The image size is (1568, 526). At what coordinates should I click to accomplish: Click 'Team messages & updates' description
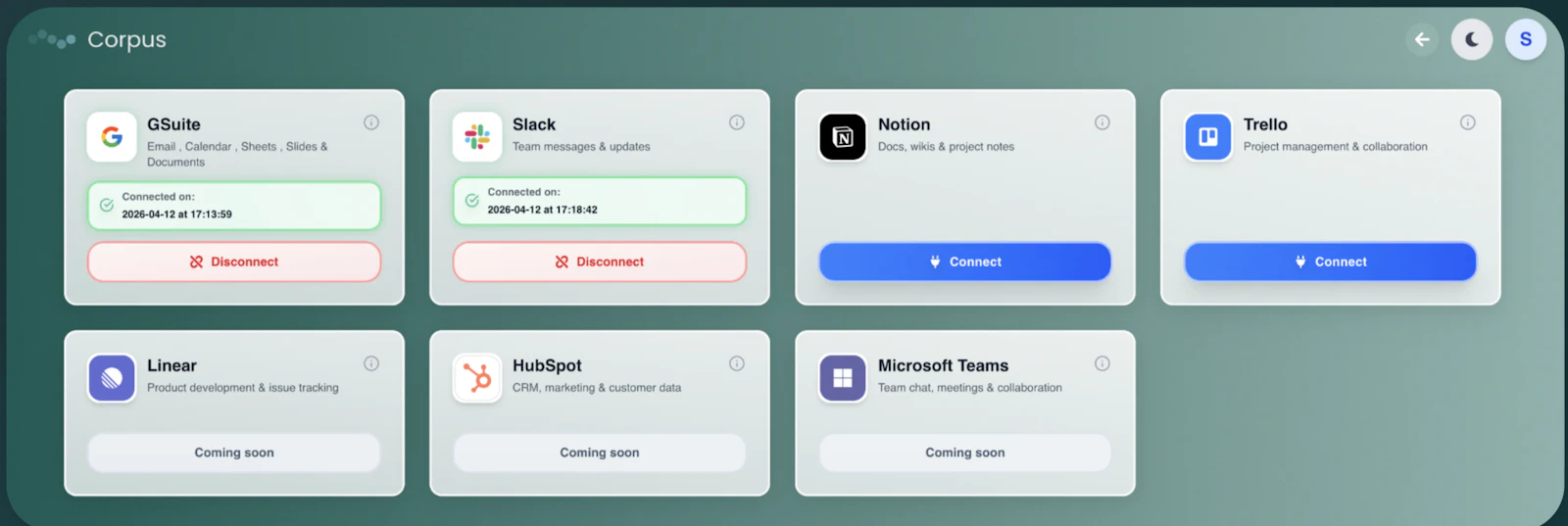click(581, 147)
